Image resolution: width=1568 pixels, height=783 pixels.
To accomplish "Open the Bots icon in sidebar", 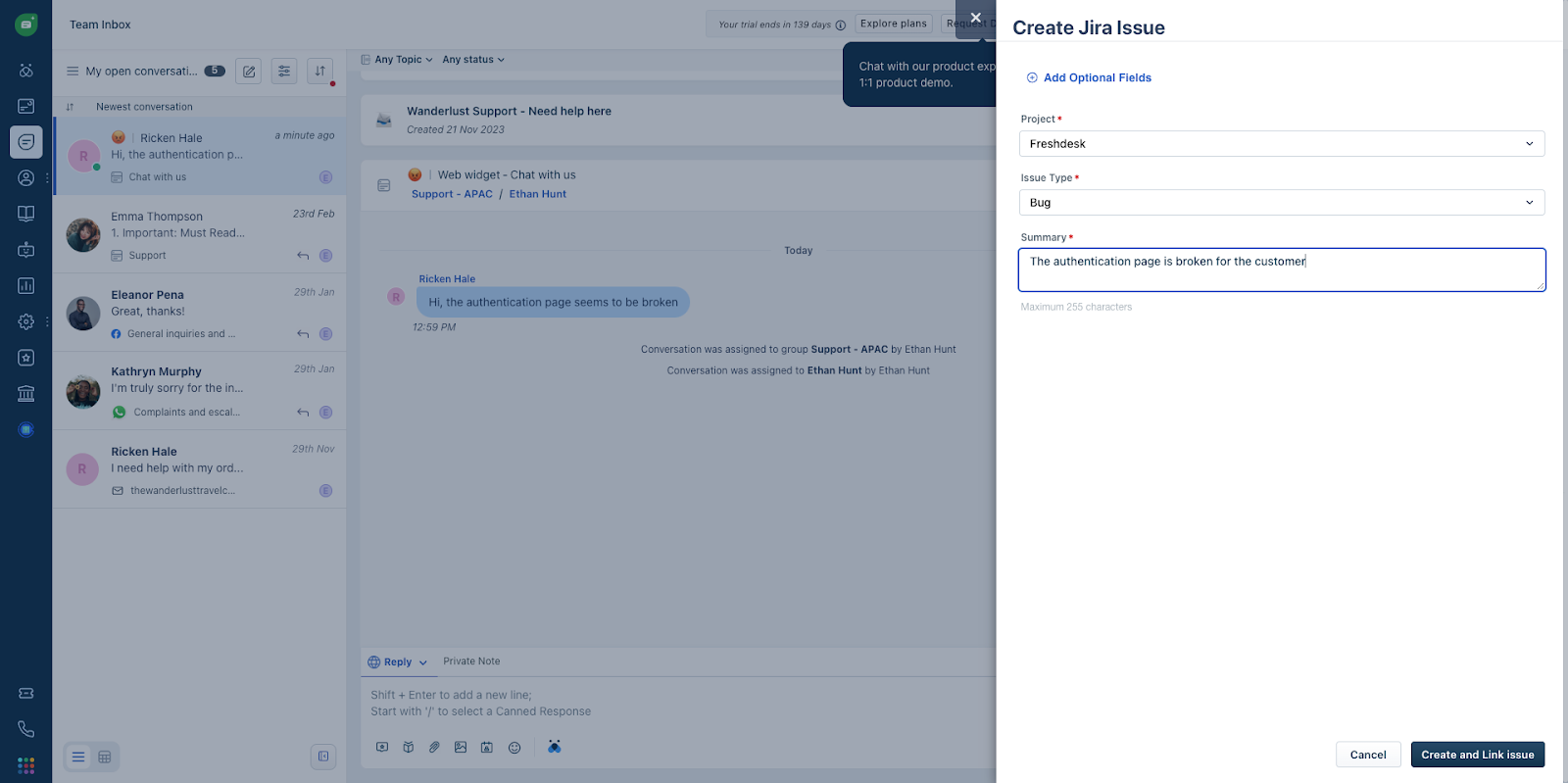I will click(x=26, y=250).
